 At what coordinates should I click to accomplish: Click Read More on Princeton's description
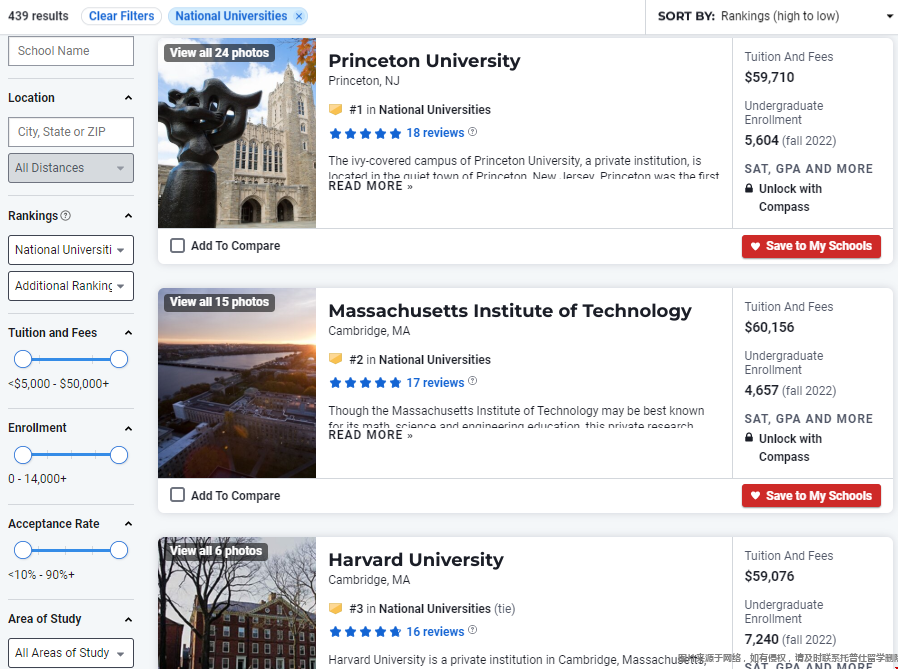click(371, 186)
